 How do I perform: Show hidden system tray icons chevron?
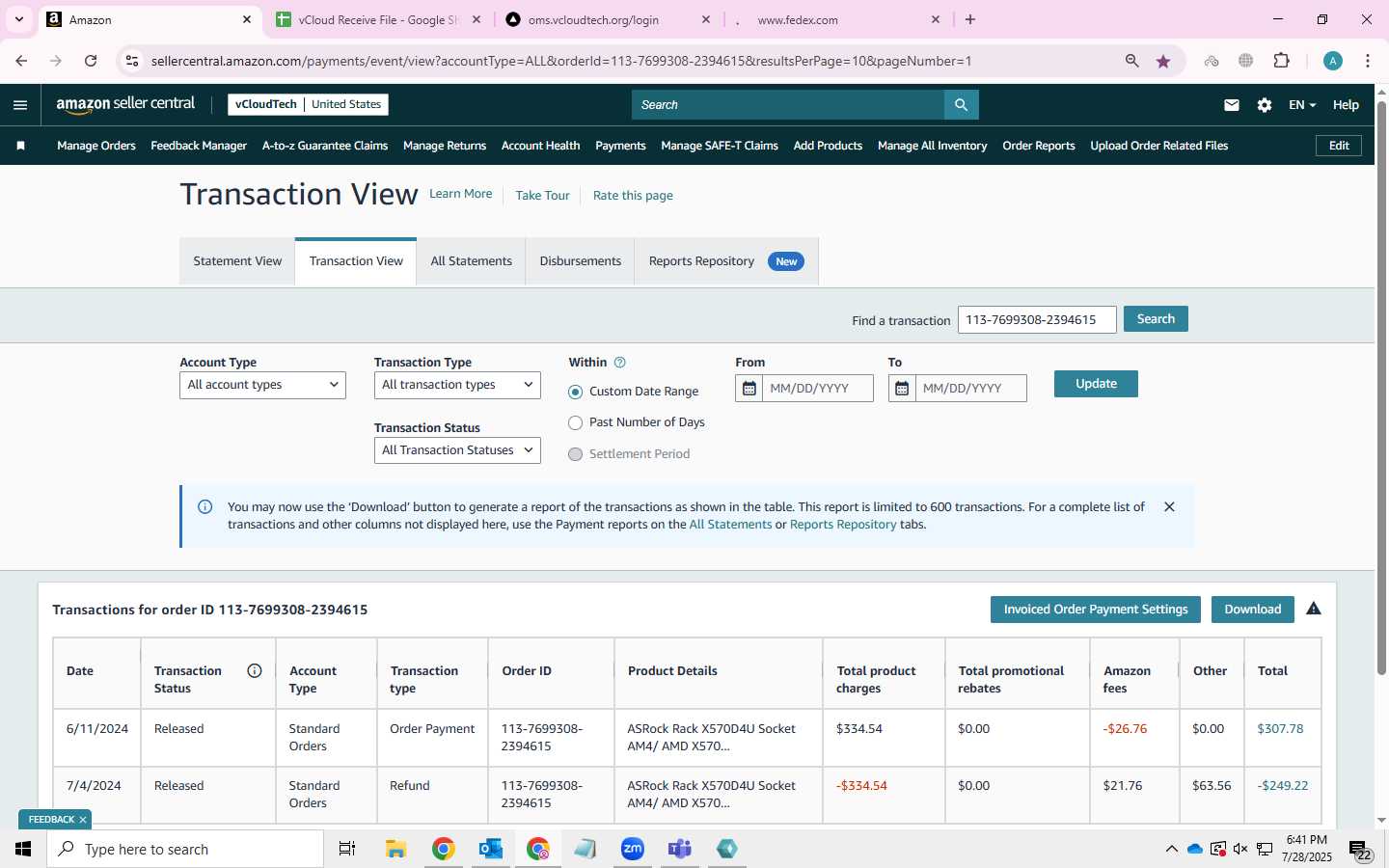click(x=1171, y=849)
